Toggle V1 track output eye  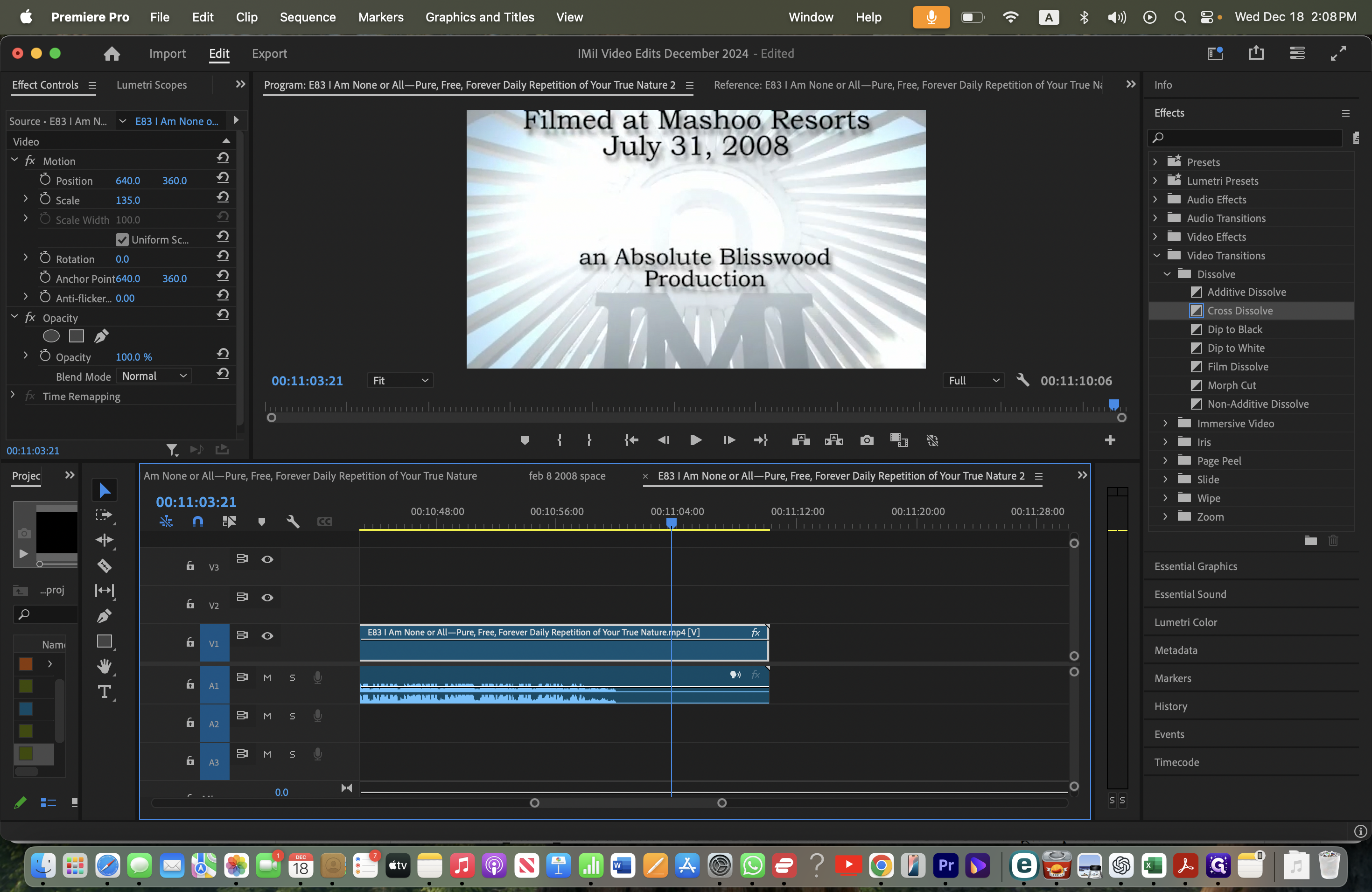(267, 635)
